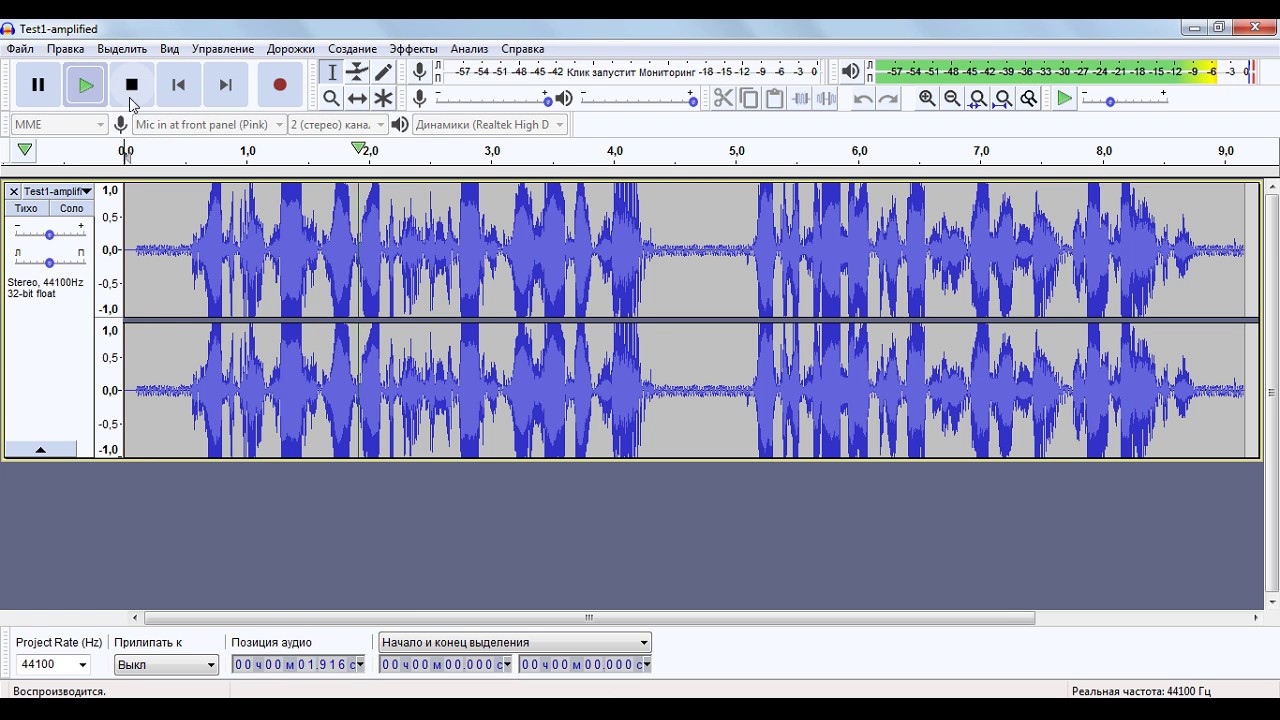Select the magnifier Zoom tool

coord(332,98)
